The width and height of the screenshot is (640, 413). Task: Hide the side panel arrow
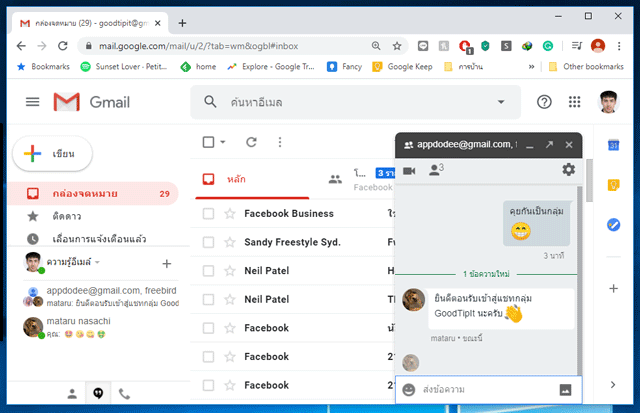click(613, 384)
